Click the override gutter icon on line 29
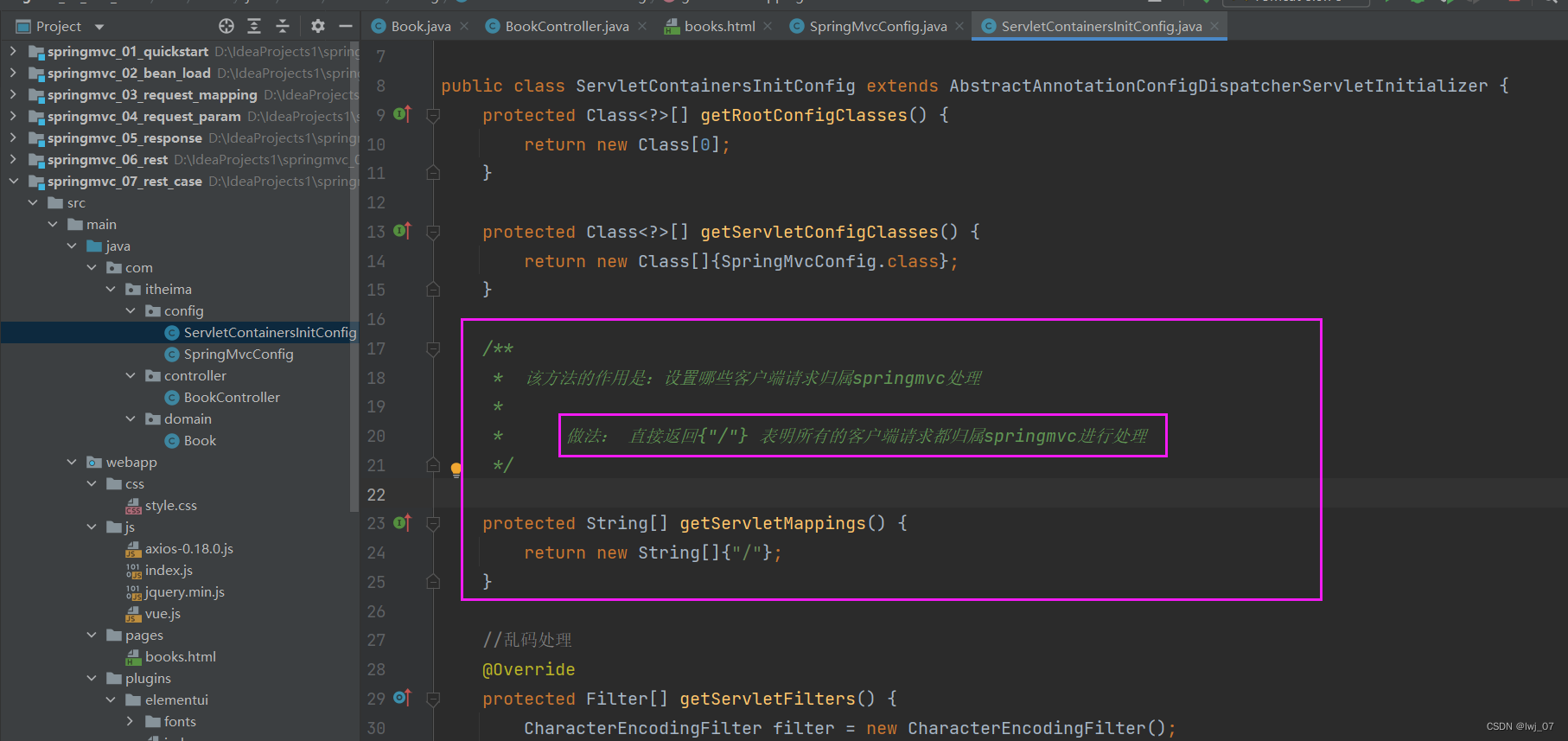Screen dimensions: 1568x741 pyautogui.click(x=402, y=698)
